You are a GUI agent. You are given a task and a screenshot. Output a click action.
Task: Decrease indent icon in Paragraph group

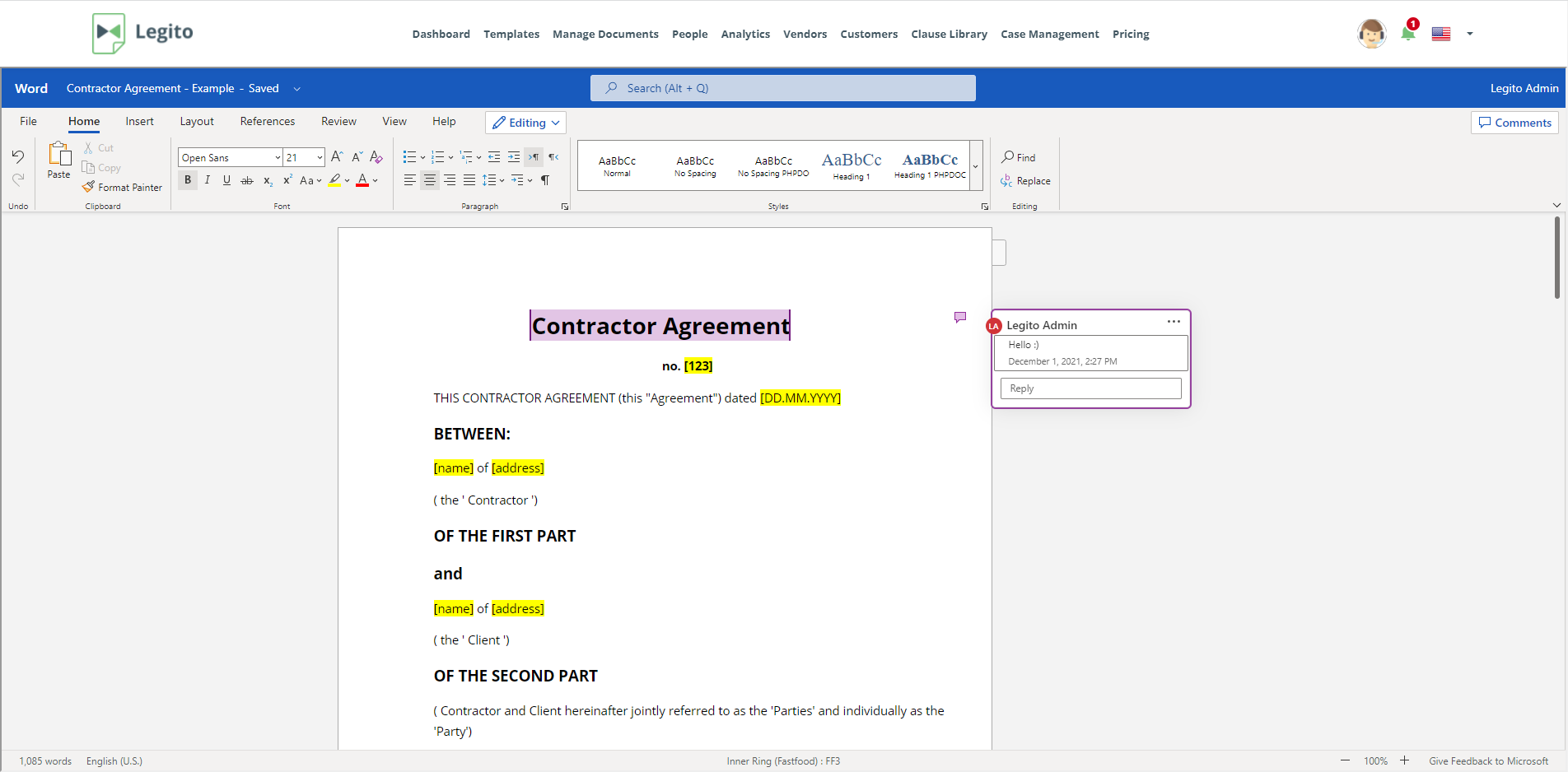point(494,156)
